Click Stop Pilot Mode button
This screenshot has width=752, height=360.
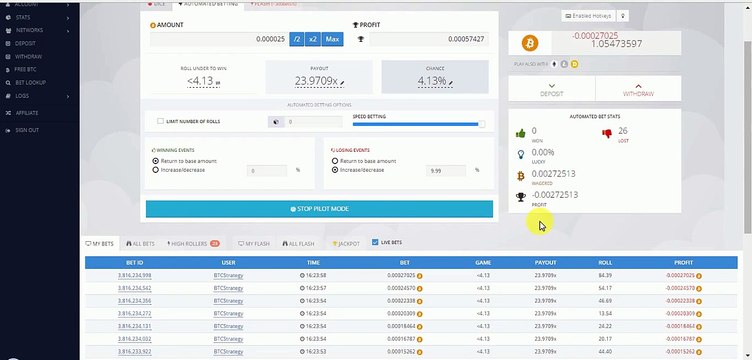319,209
